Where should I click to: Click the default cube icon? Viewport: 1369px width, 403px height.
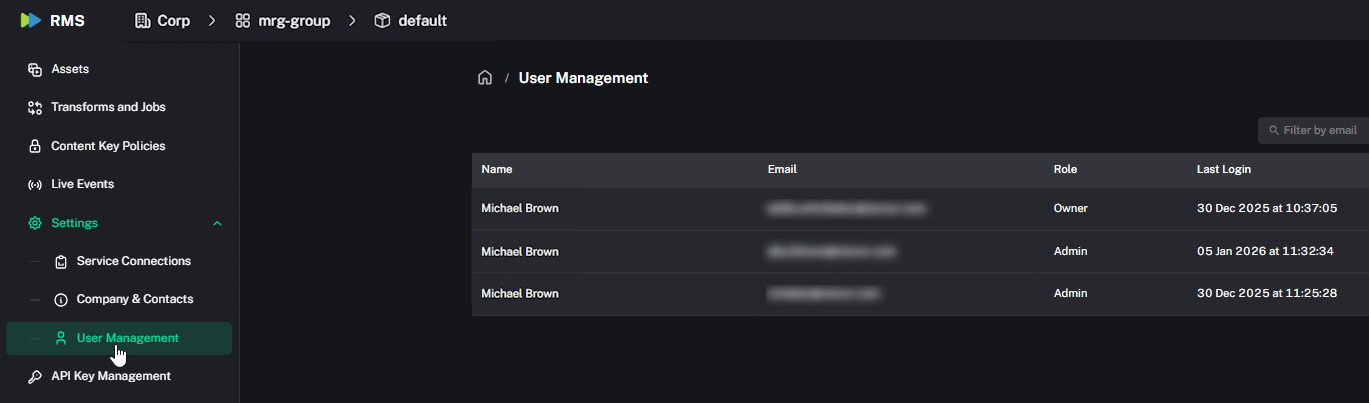382,20
